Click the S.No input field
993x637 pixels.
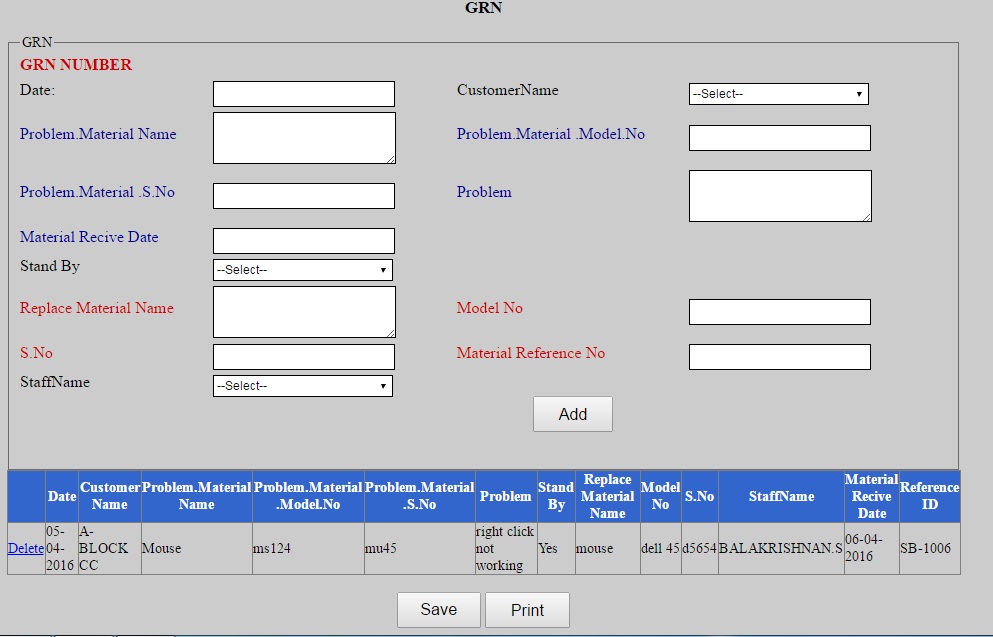coord(301,356)
